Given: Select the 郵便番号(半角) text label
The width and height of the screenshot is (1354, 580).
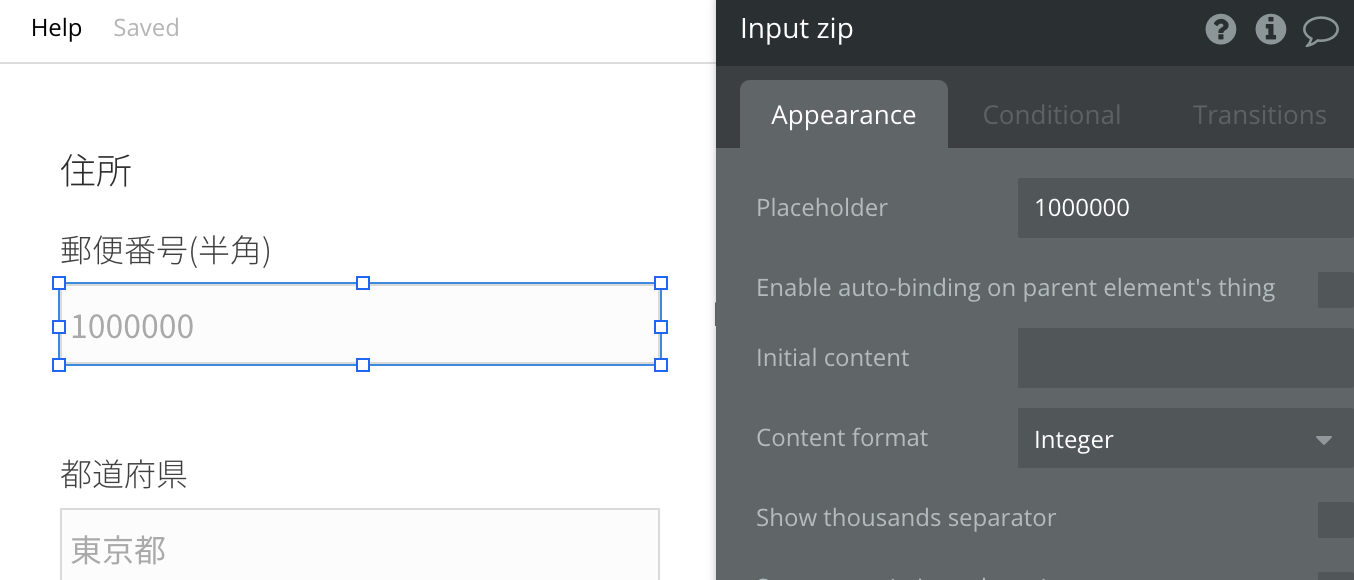Looking at the screenshot, I should point(166,251).
